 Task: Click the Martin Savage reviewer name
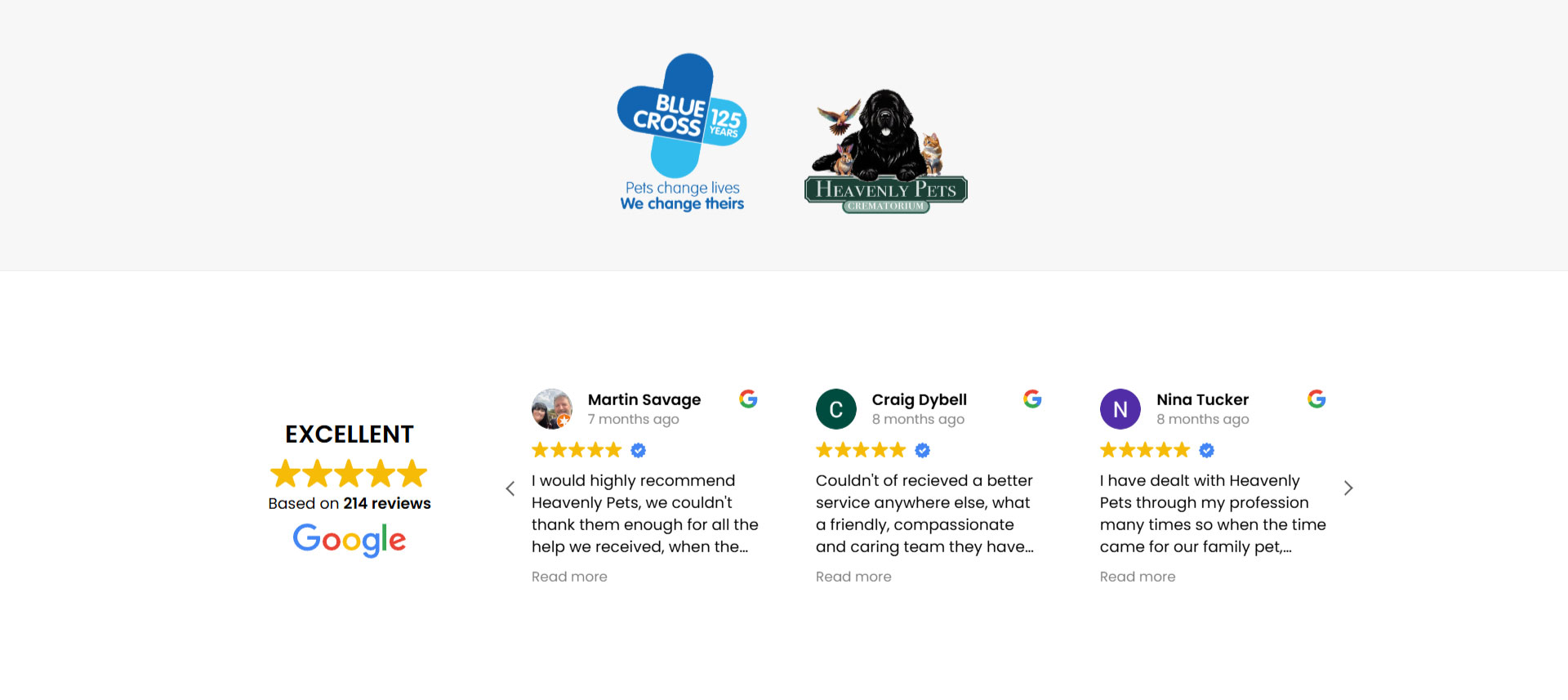click(644, 399)
